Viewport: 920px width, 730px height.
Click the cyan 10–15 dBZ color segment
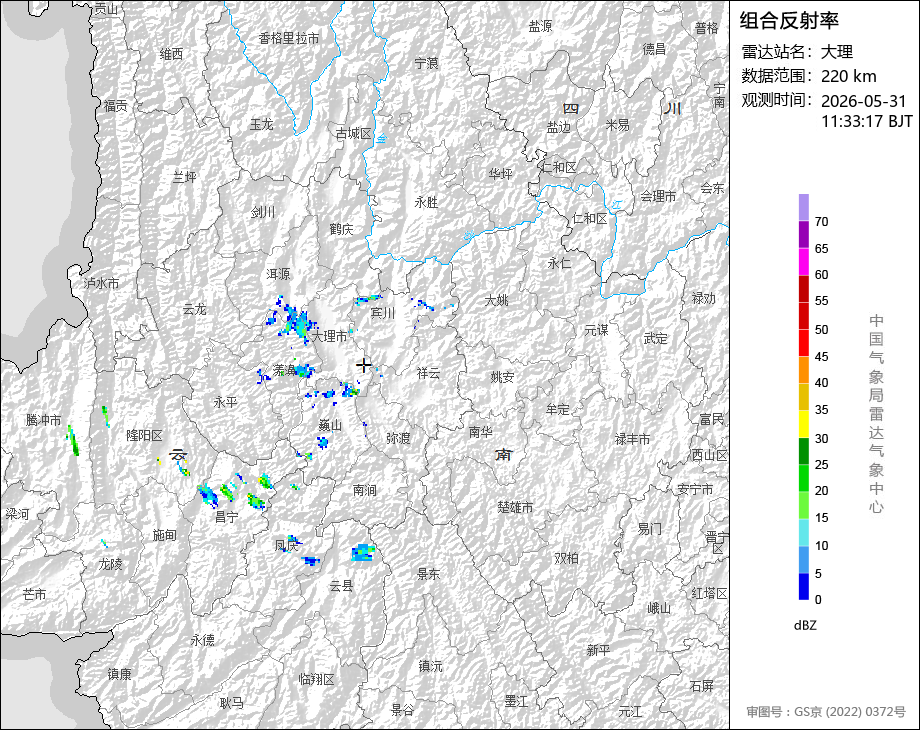(x=803, y=532)
